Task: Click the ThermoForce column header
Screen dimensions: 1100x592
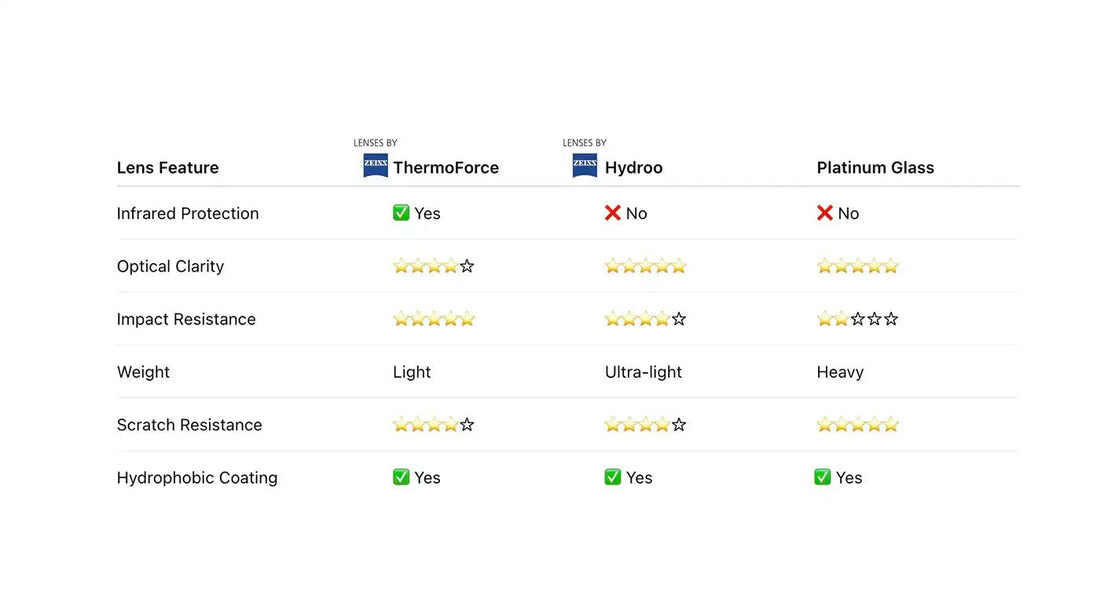Action: coord(445,168)
